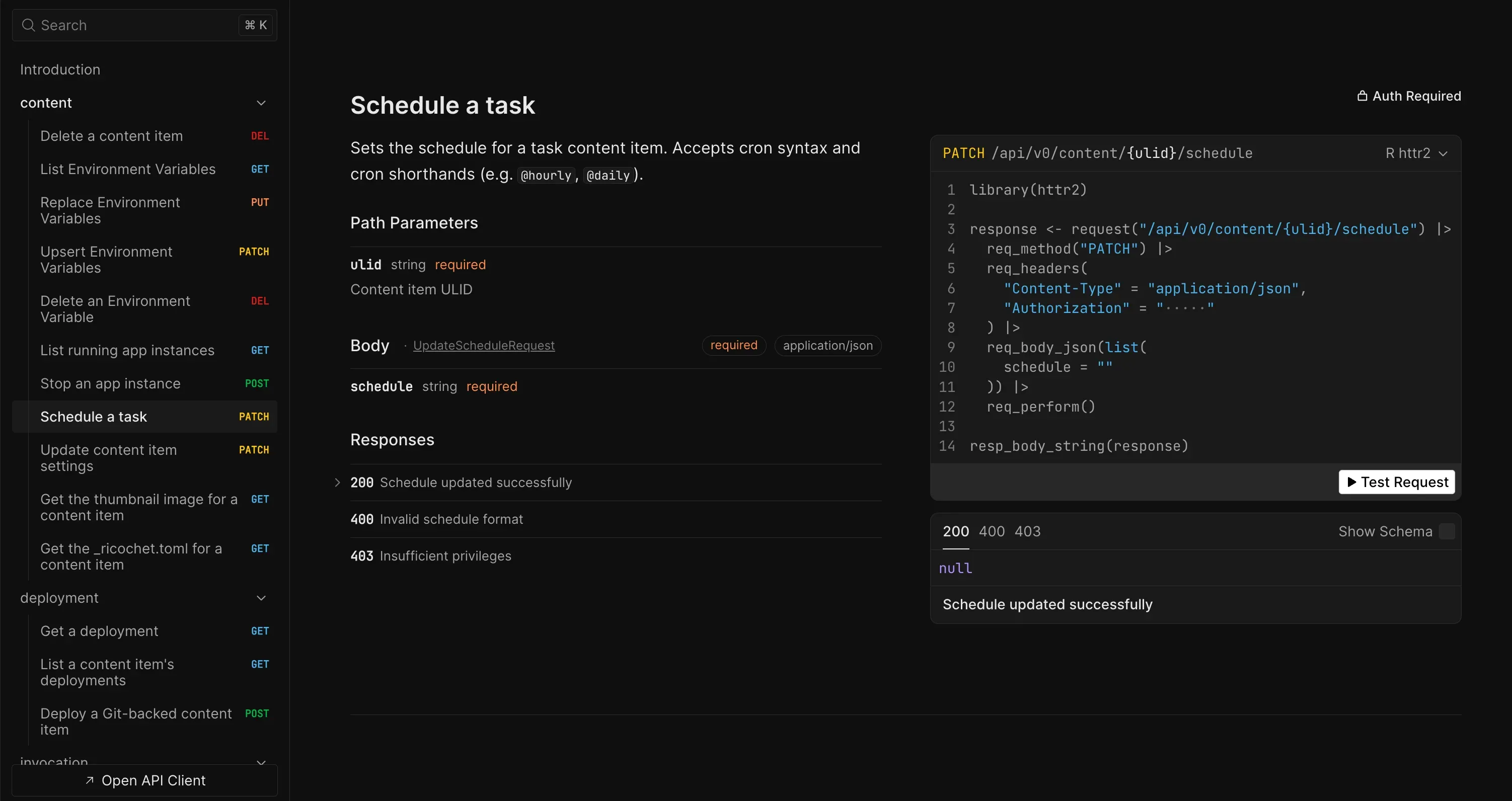
Task: Focus the Search input field
Action: (144, 25)
